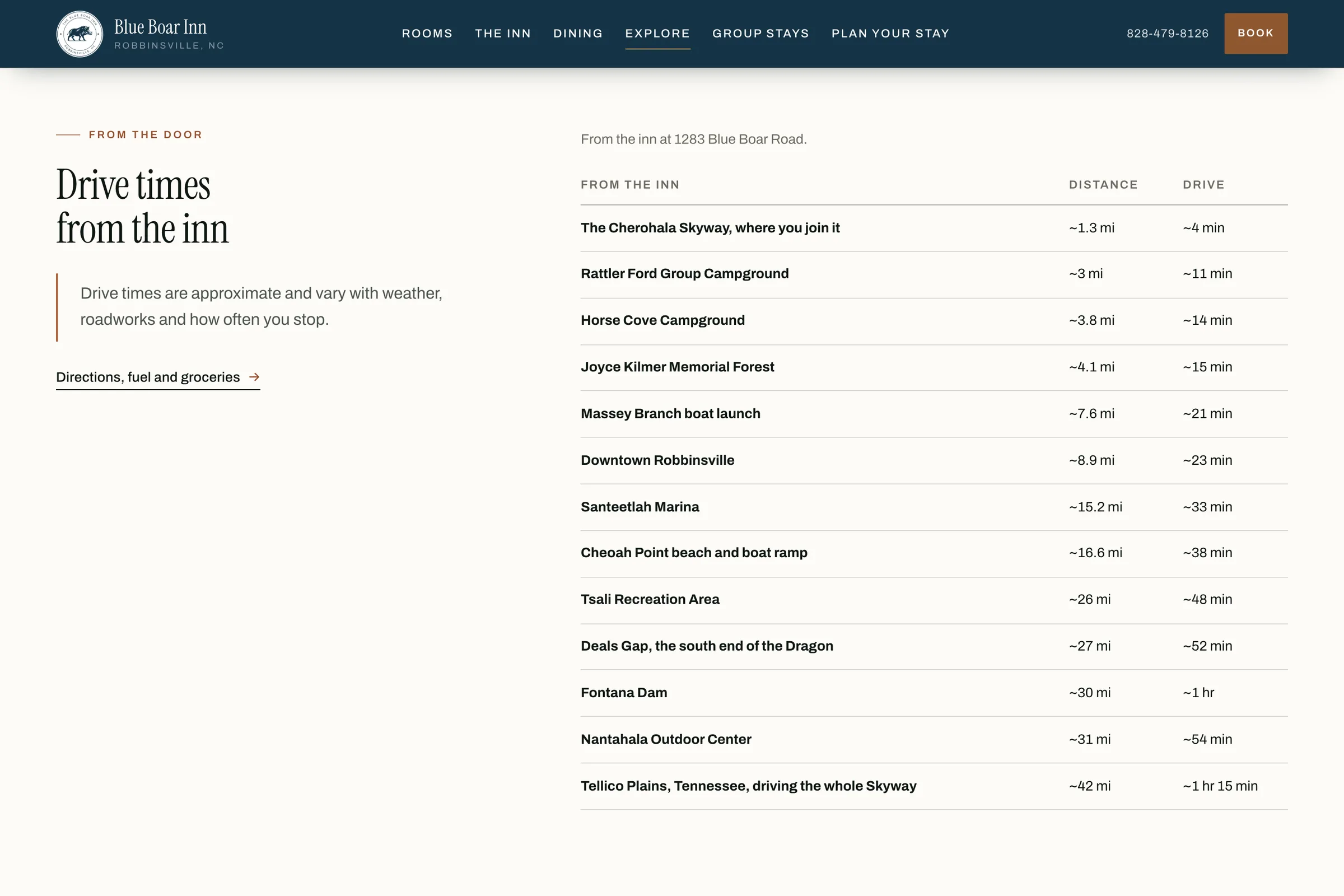Screen dimensions: 1344x896
Task: Click Santeetlah Marina row name
Action: [640, 507]
